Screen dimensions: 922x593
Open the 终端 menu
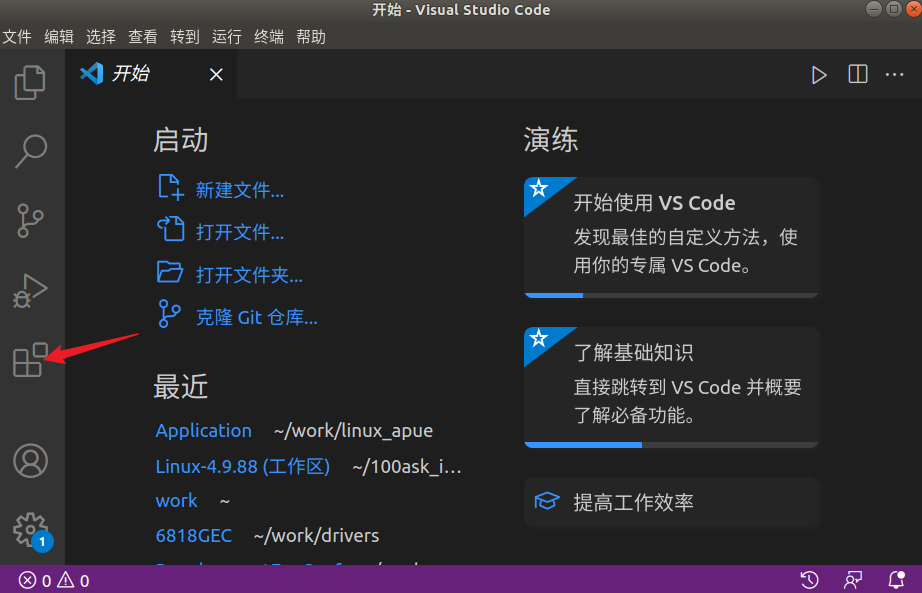pyautogui.click(x=269, y=37)
